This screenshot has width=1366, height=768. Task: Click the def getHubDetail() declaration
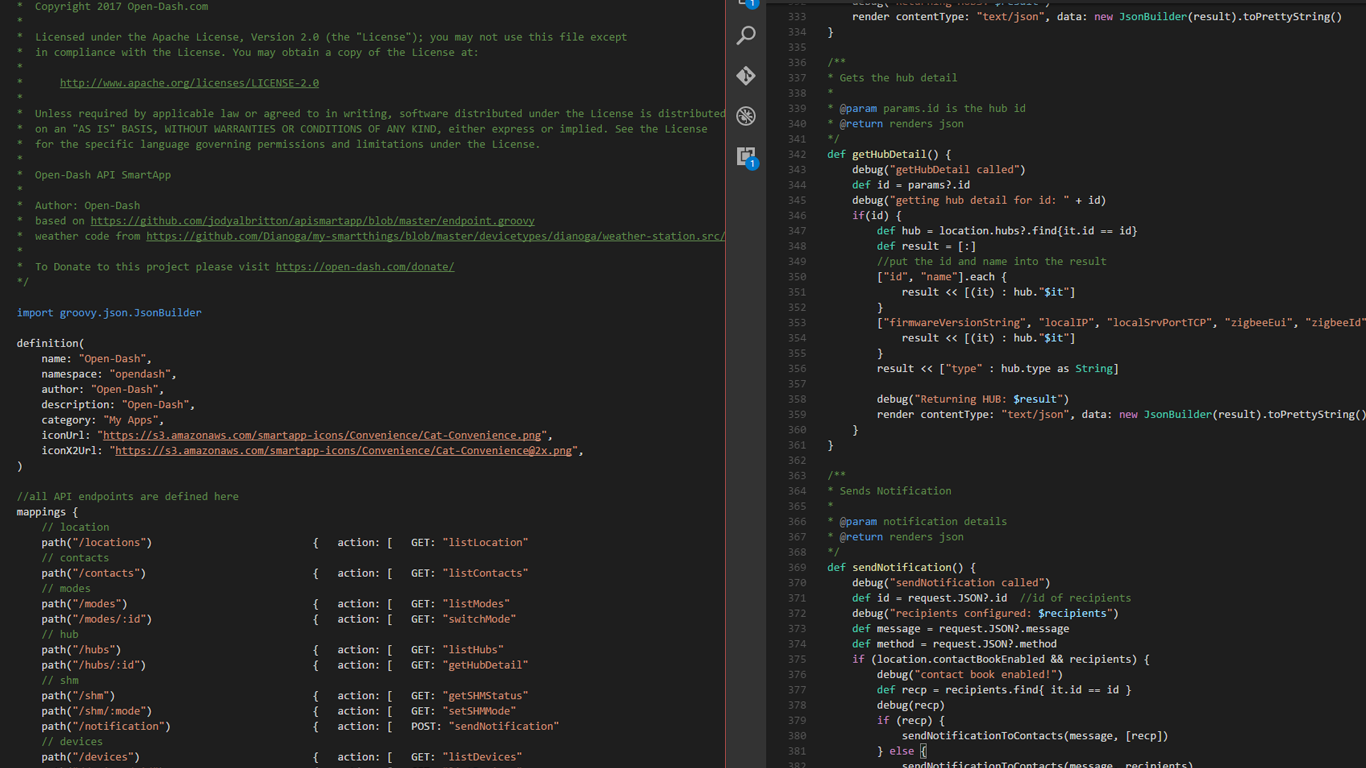click(x=889, y=154)
